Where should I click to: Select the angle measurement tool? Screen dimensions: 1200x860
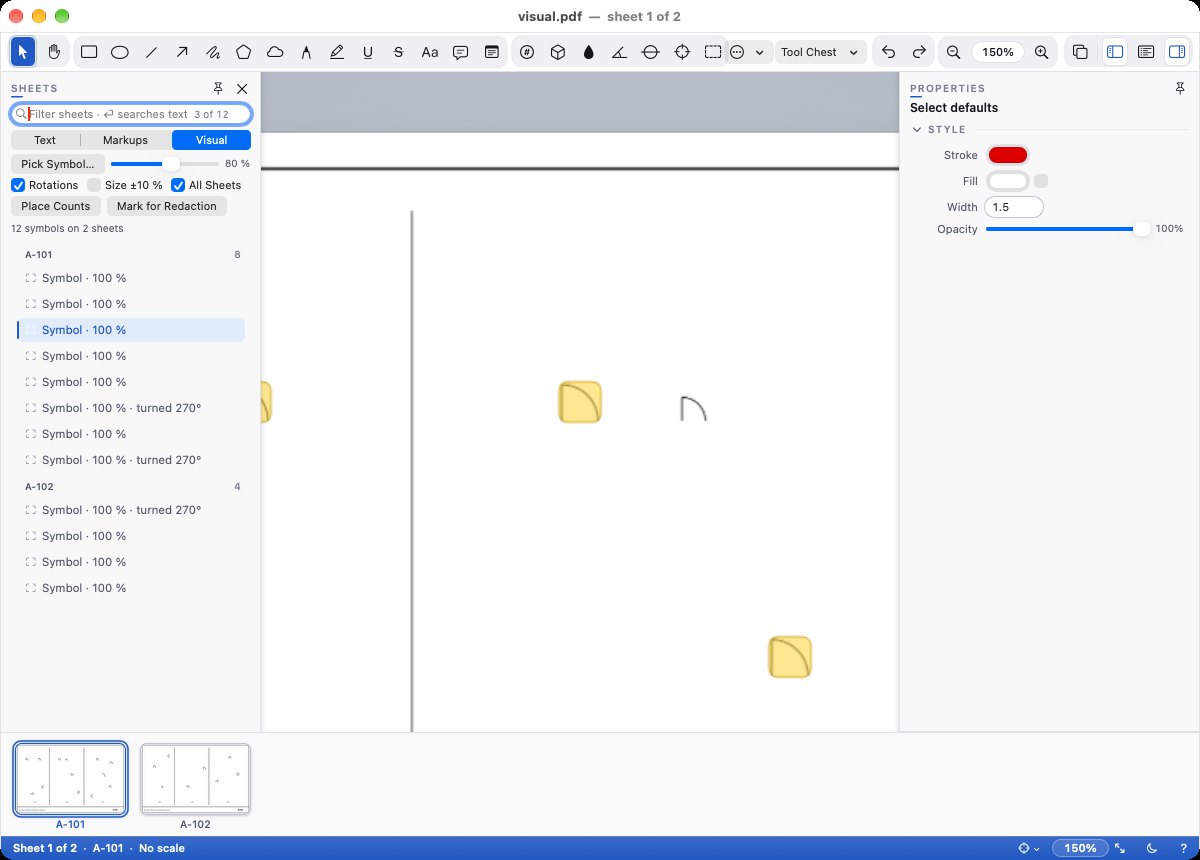(619, 52)
